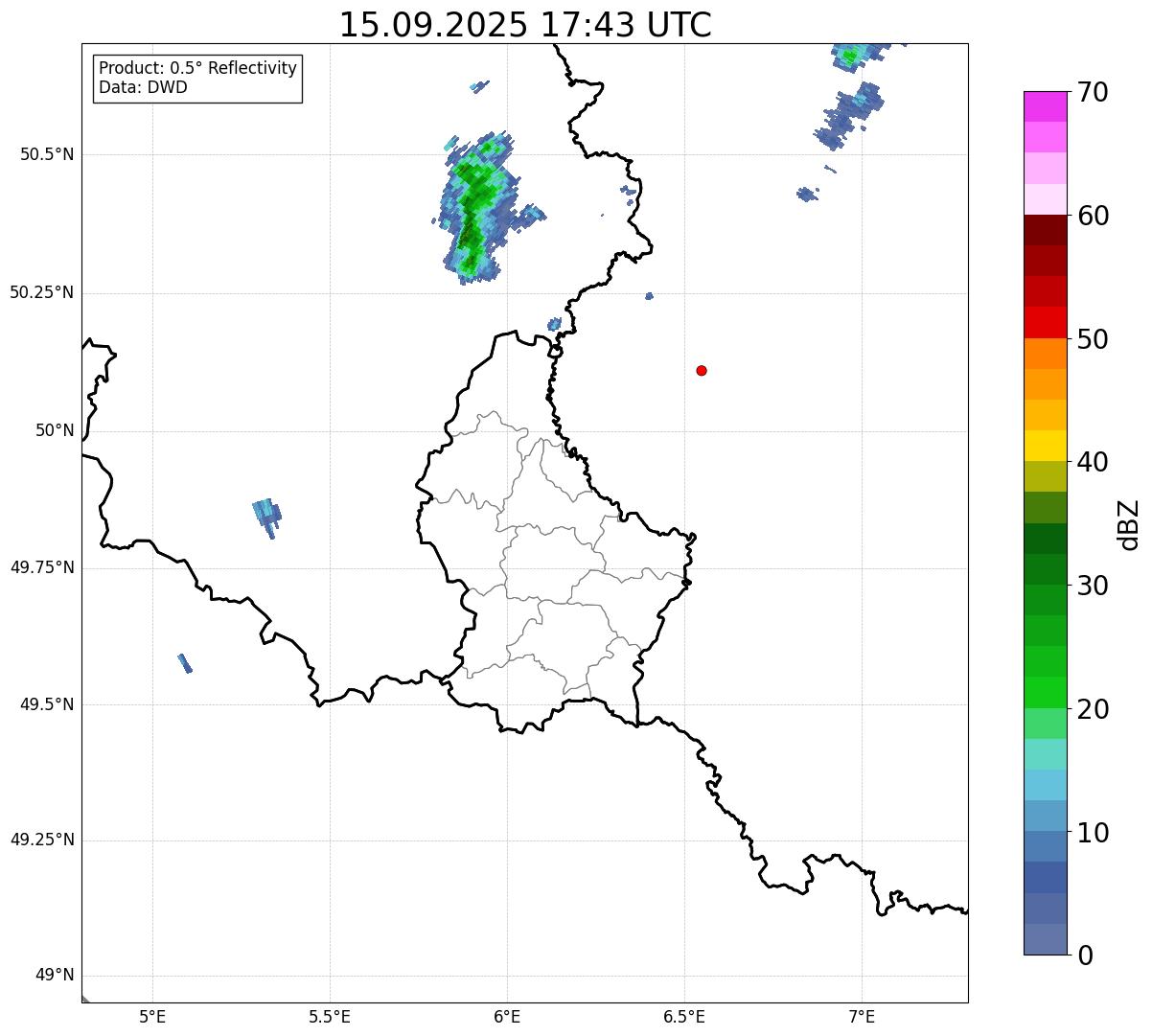This screenshot has height=1036, width=1152.
Task: Click the 30 tick on the colorbar
Action: point(1093,586)
